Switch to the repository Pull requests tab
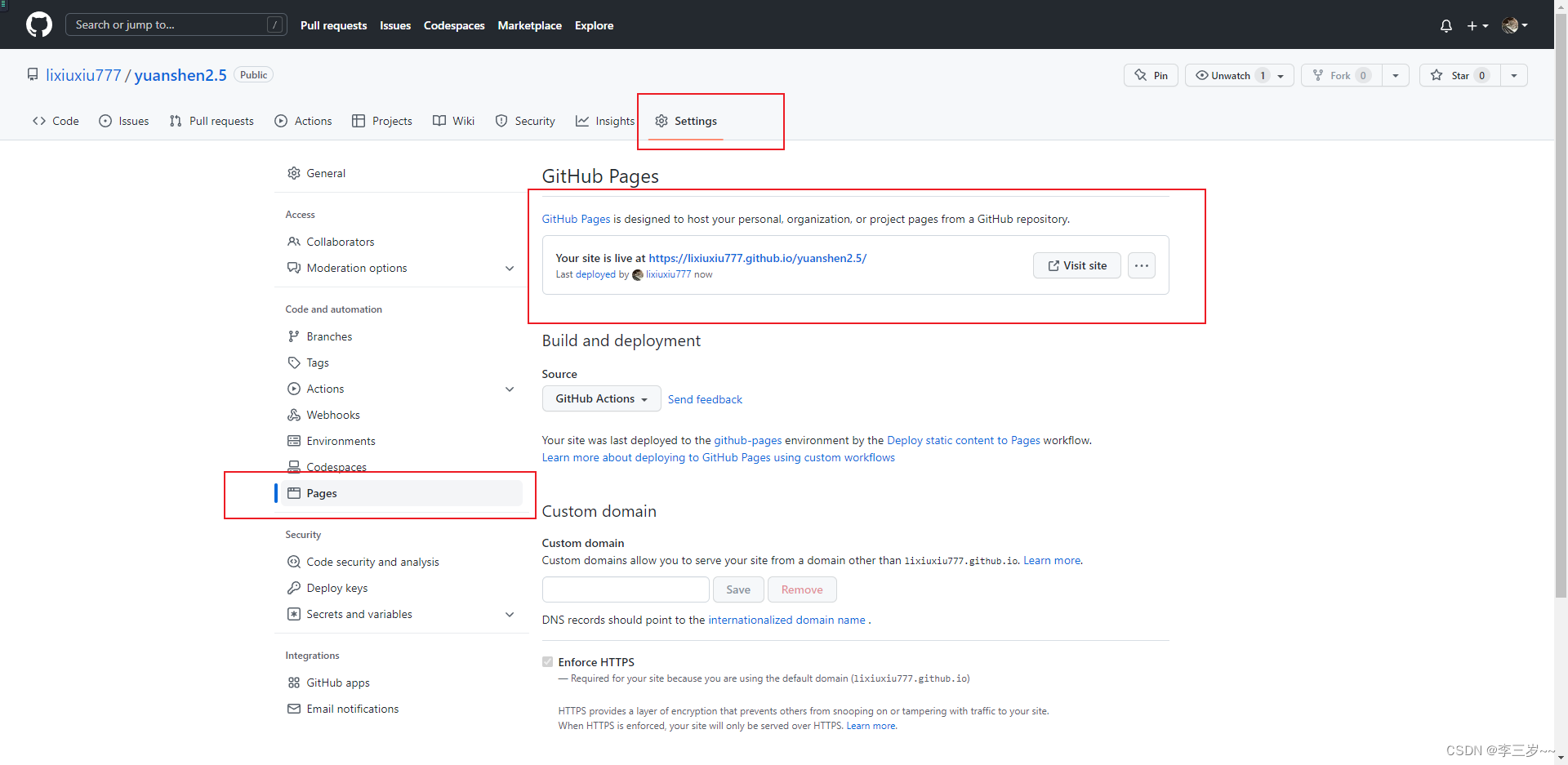The image size is (1568, 765). [x=212, y=121]
